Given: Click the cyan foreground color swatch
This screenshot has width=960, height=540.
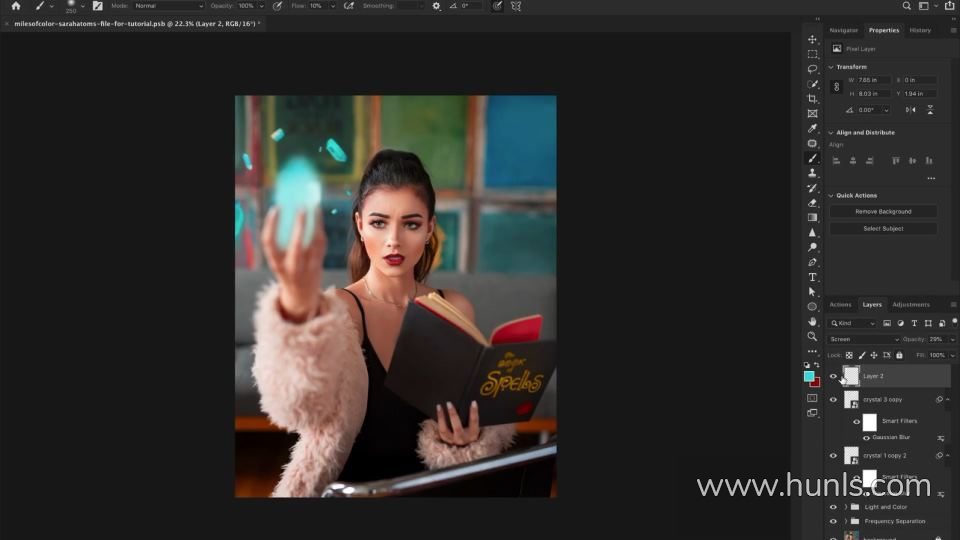Looking at the screenshot, I should [808, 376].
